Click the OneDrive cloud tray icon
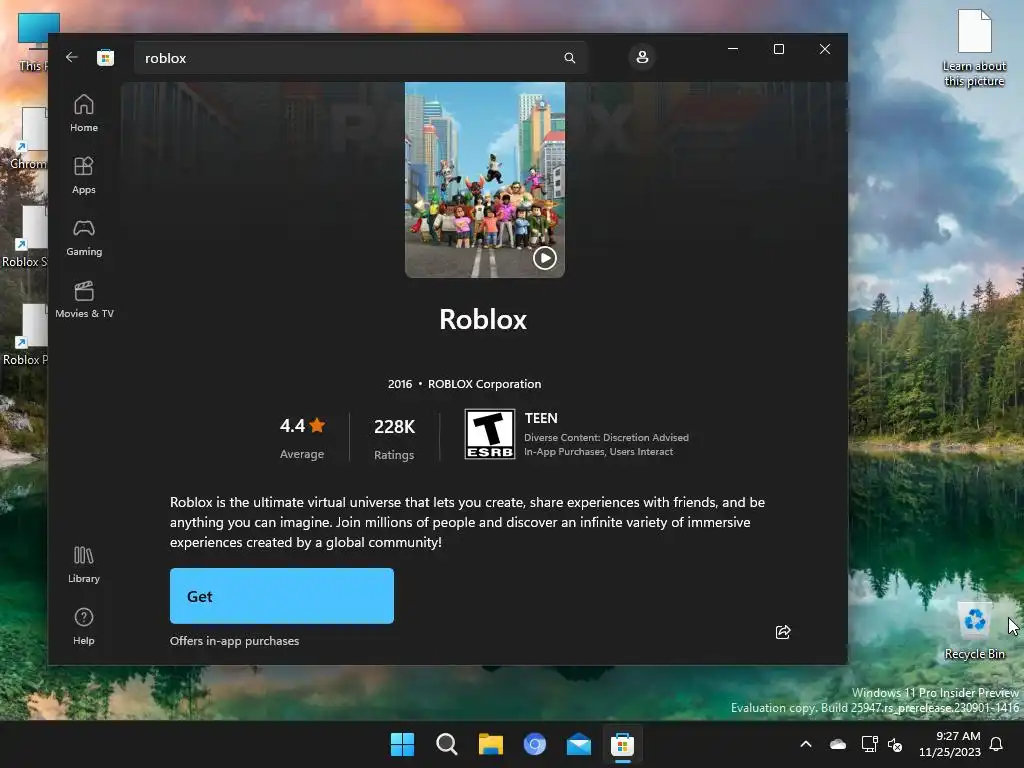1024x768 pixels. tap(838, 744)
